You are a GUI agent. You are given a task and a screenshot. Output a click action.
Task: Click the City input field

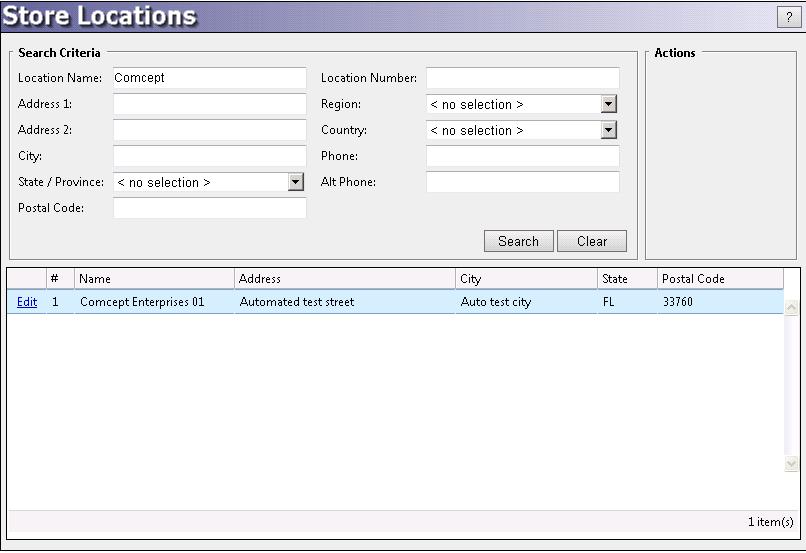(x=209, y=156)
